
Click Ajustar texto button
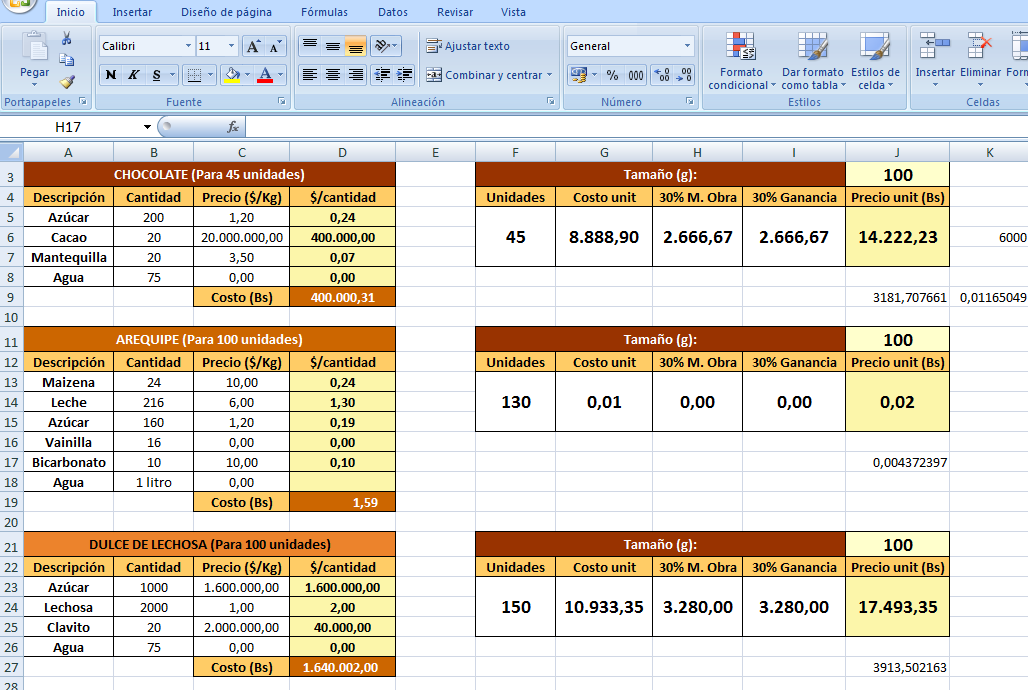[x=467, y=46]
